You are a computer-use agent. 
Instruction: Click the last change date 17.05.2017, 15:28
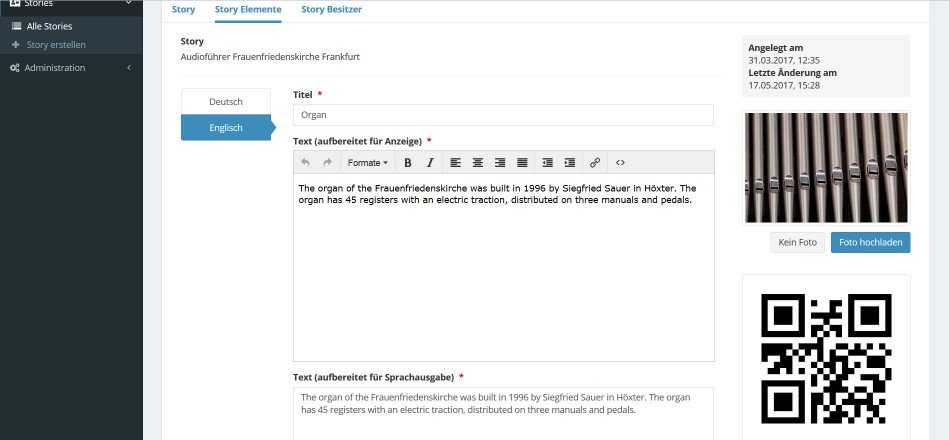(784, 85)
